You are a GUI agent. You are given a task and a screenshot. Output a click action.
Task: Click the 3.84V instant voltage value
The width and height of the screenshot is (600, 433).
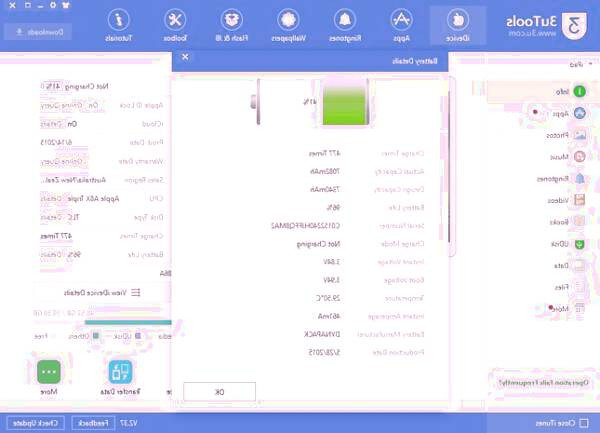coord(331,262)
